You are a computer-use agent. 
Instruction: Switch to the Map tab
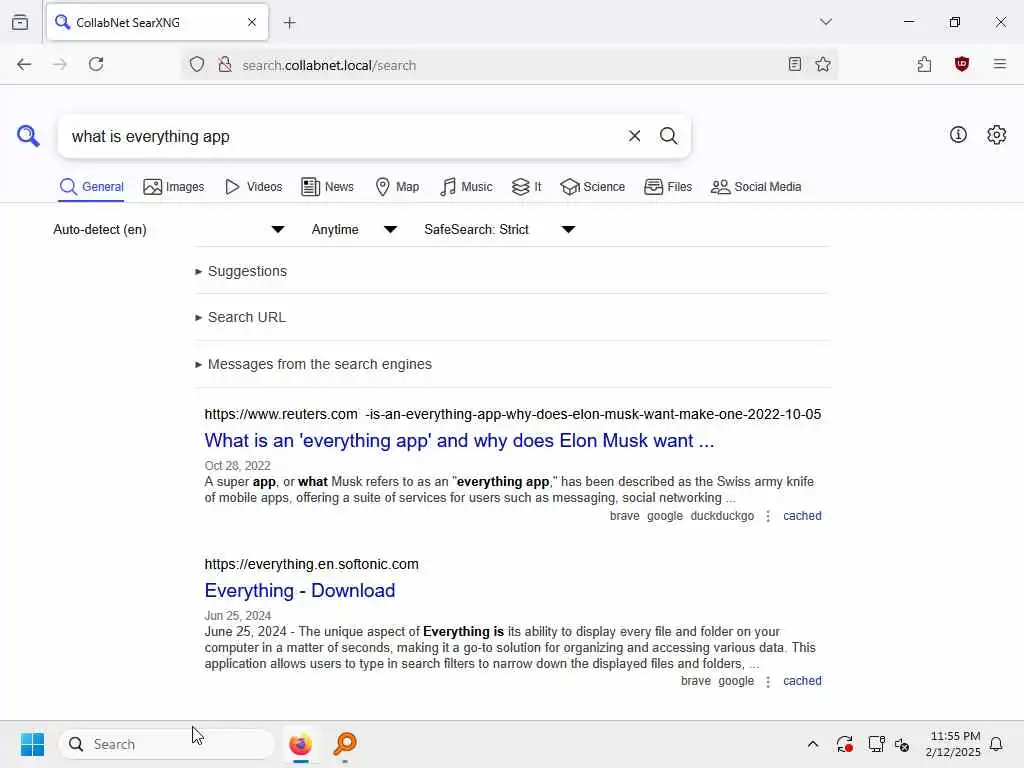tap(397, 187)
